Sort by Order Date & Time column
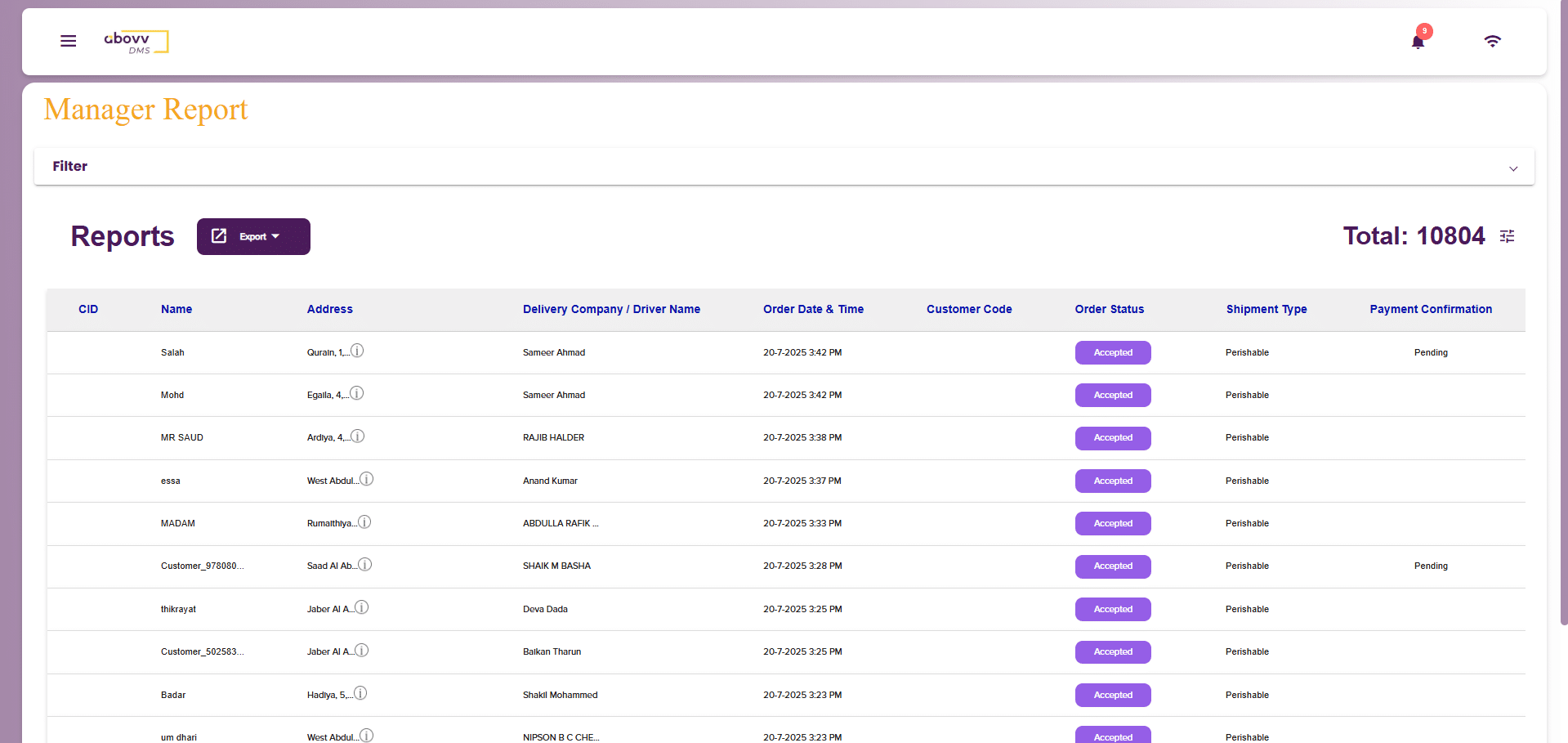Screen dimensions: 1568x743 (813, 309)
